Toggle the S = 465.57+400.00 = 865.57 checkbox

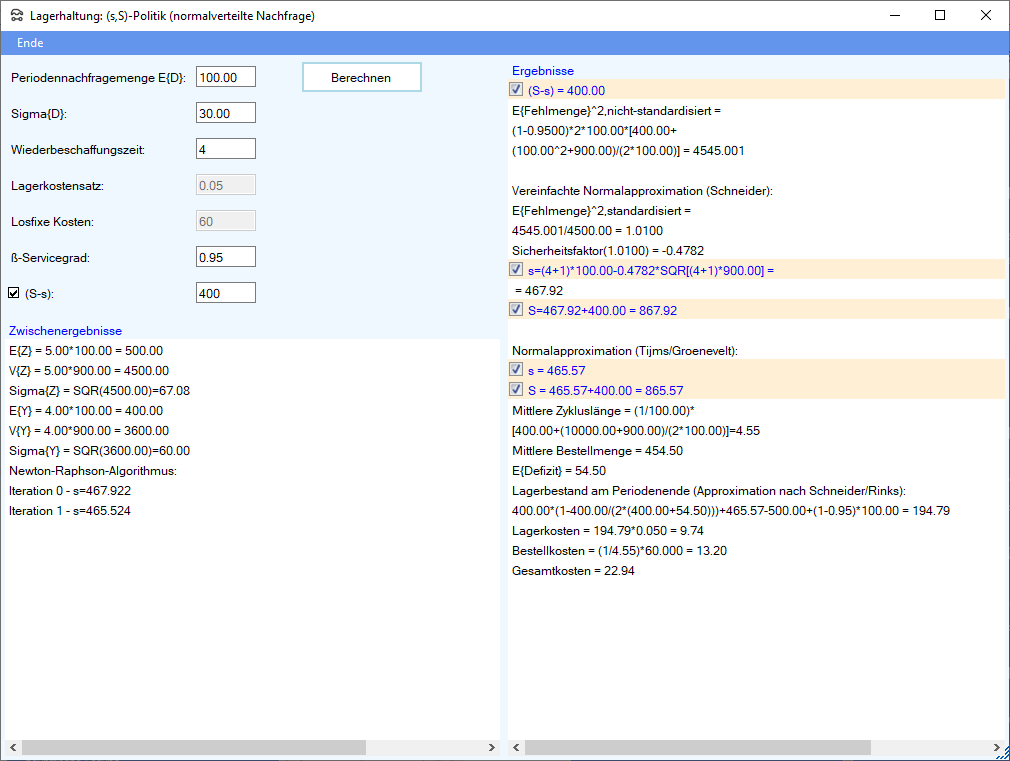(516, 390)
